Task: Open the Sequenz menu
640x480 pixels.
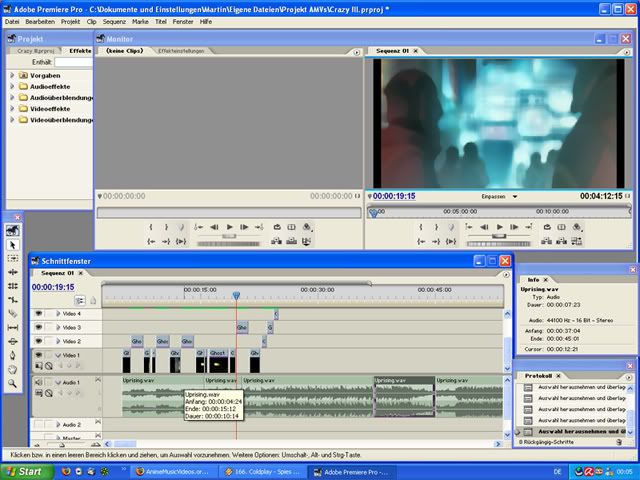Action: click(x=115, y=20)
